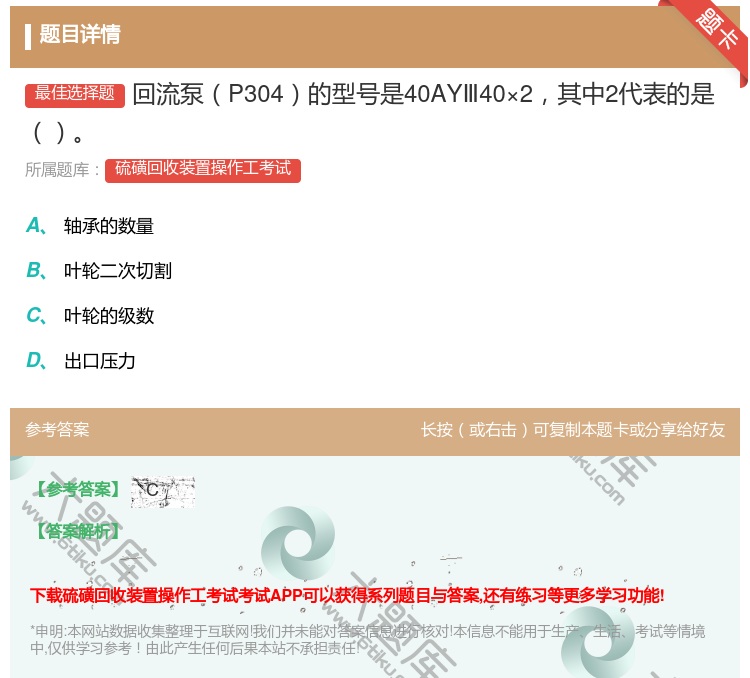This screenshot has width=750, height=678.
Task: Click the 所属题库 label
Action: click(x=62, y=170)
